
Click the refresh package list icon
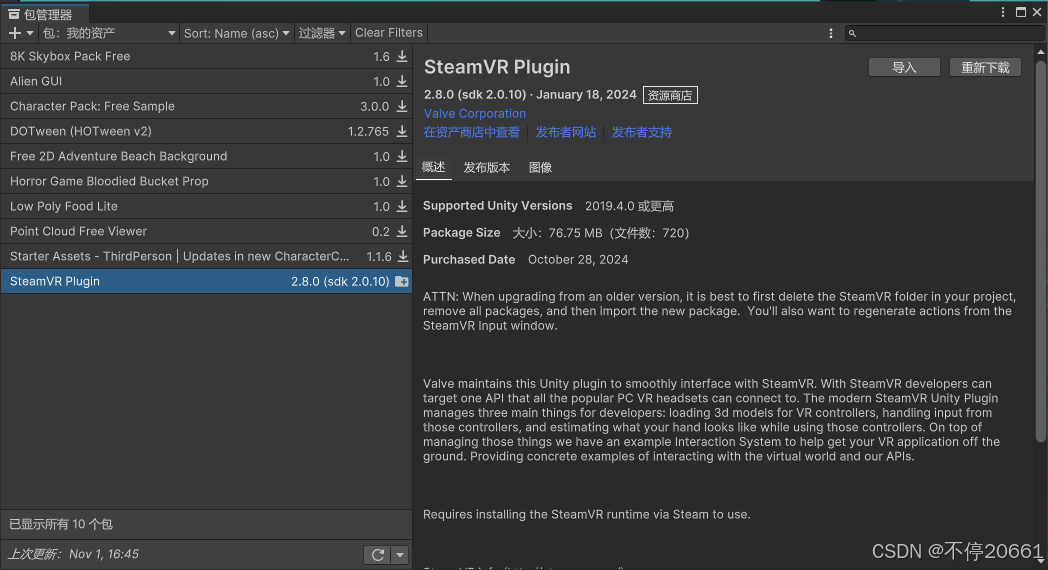click(378, 555)
